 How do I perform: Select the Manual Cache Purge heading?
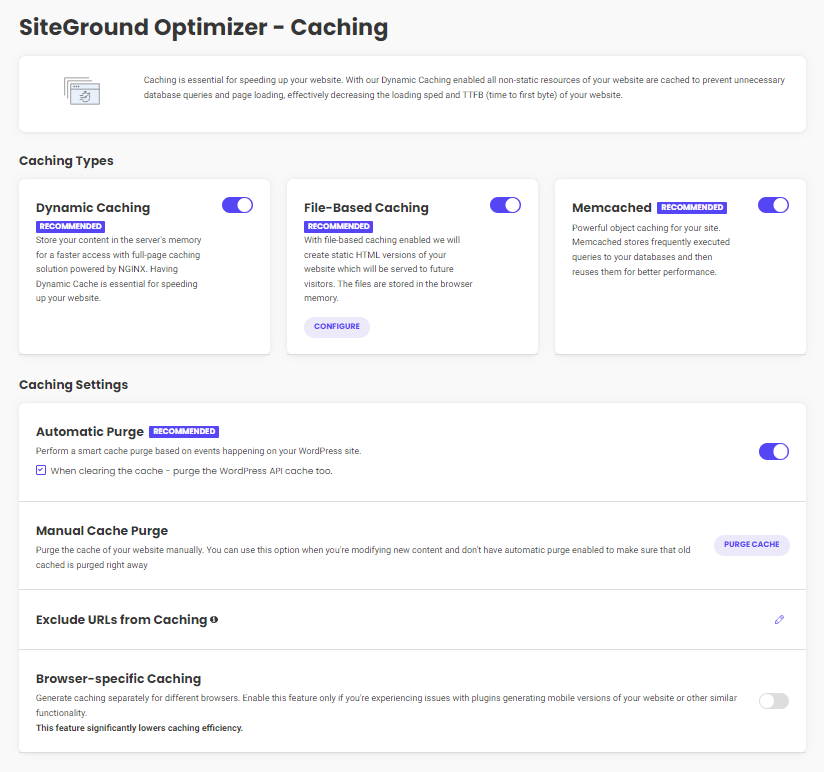[x=103, y=530]
